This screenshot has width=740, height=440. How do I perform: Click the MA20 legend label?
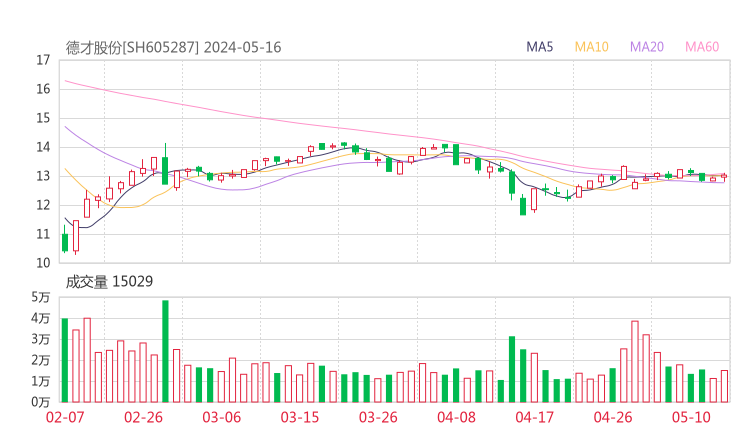tap(647, 47)
